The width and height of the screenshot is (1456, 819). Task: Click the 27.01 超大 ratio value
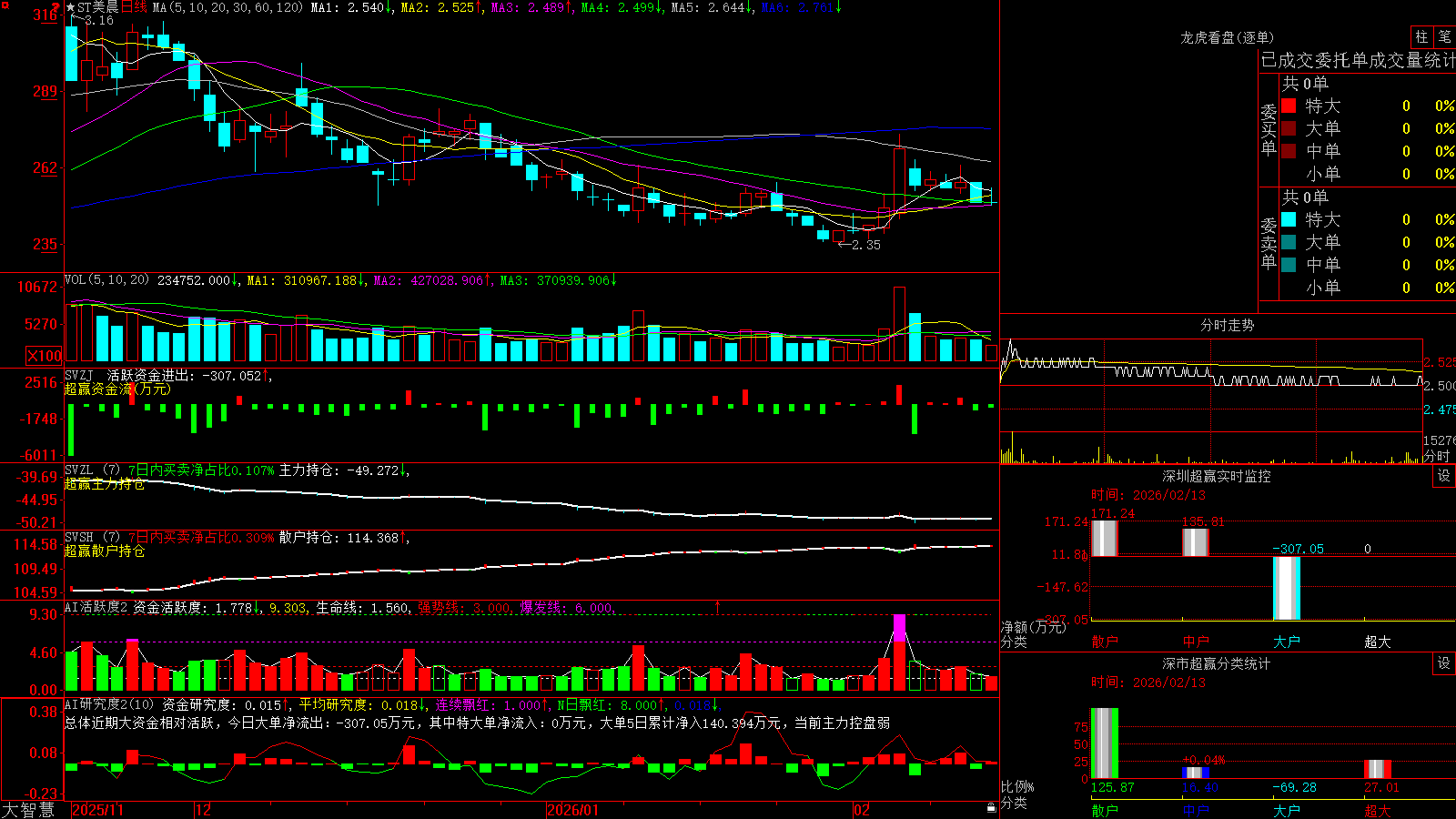pos(1382,787)
